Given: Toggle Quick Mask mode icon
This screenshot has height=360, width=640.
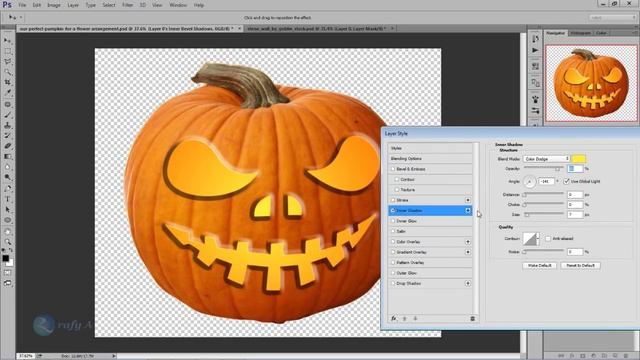Looking at the screenshot, I should (x=7, y=273).
